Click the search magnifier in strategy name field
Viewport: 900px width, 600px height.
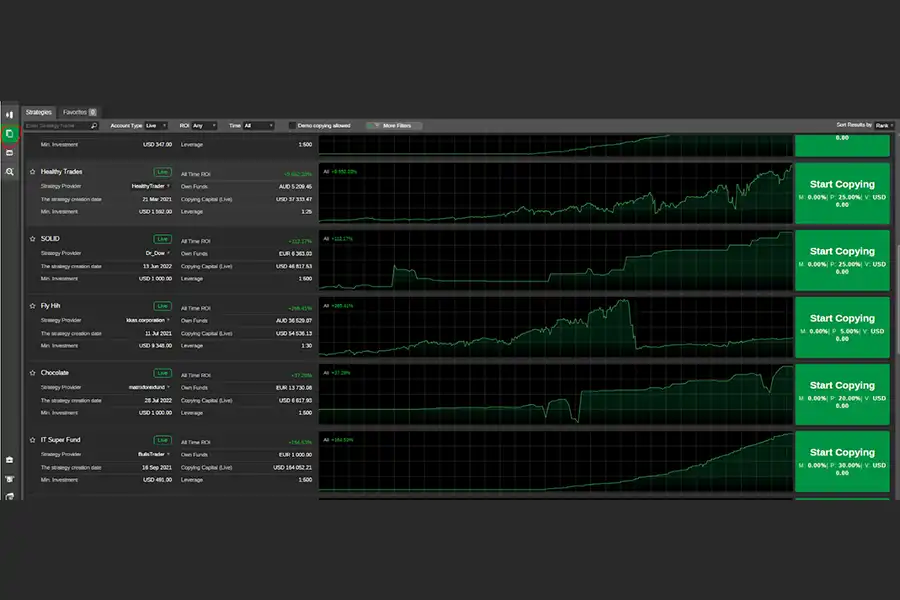click(x=94, y=126)
